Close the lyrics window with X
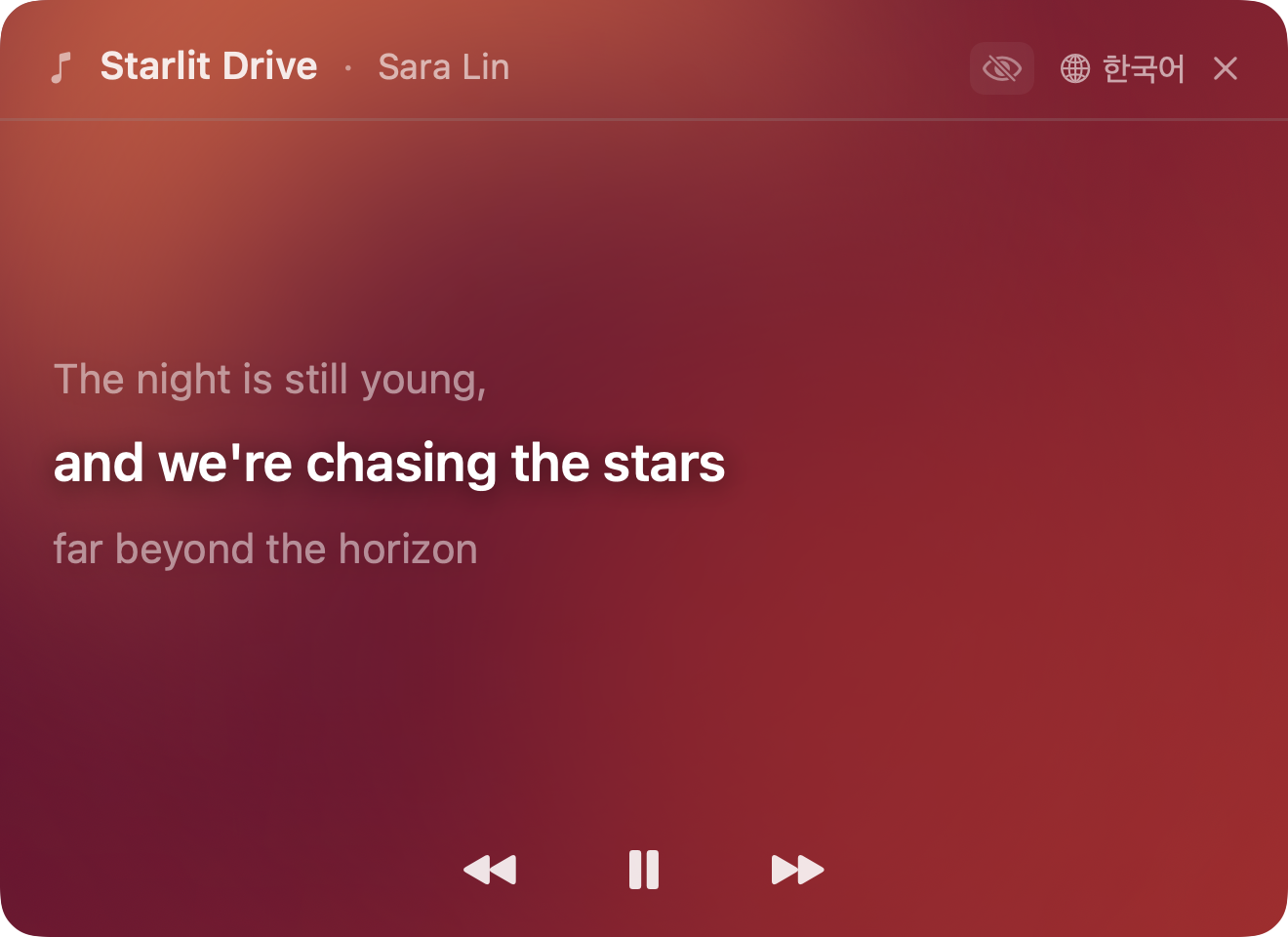 [1226, 68]
